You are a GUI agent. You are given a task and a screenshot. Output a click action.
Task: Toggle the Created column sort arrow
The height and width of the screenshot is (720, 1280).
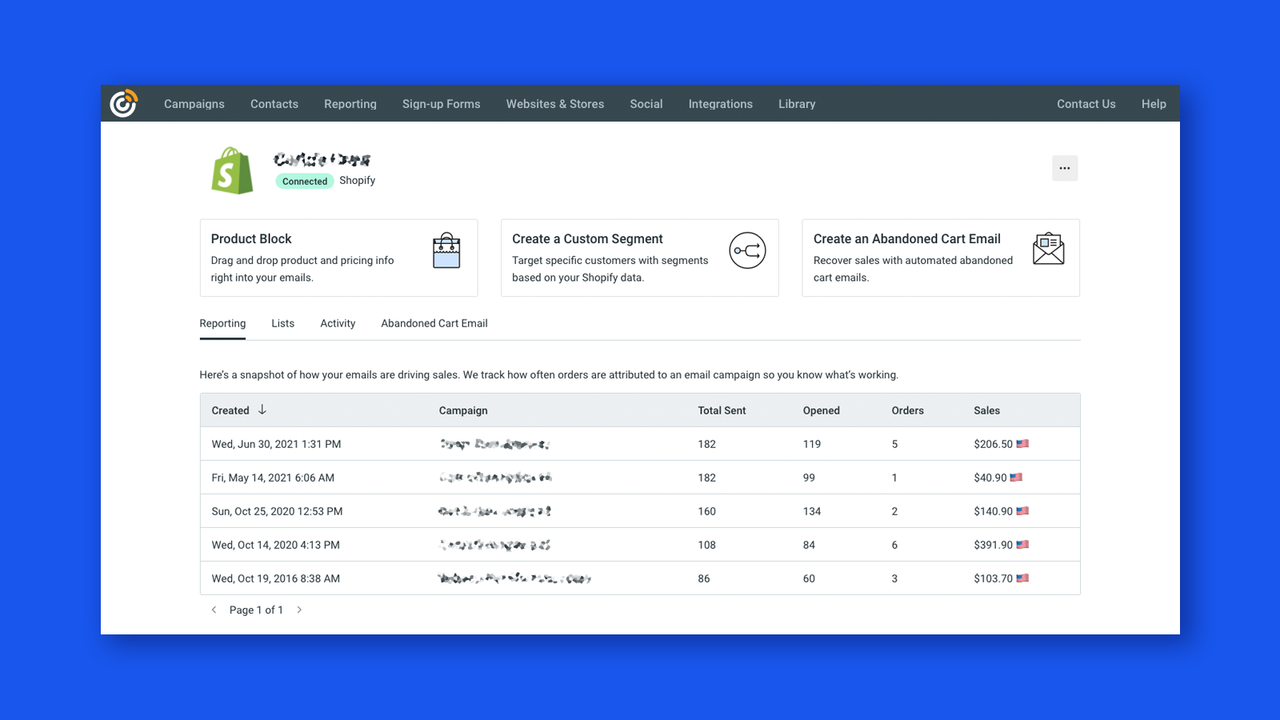pyautogui.click(x=260, y=410)
